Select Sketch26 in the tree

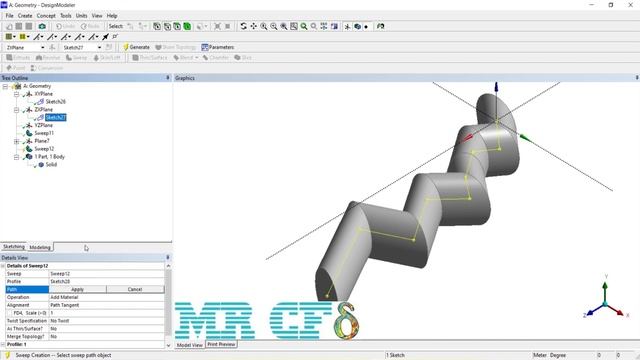pyautogui.click(x=56, y=102)
